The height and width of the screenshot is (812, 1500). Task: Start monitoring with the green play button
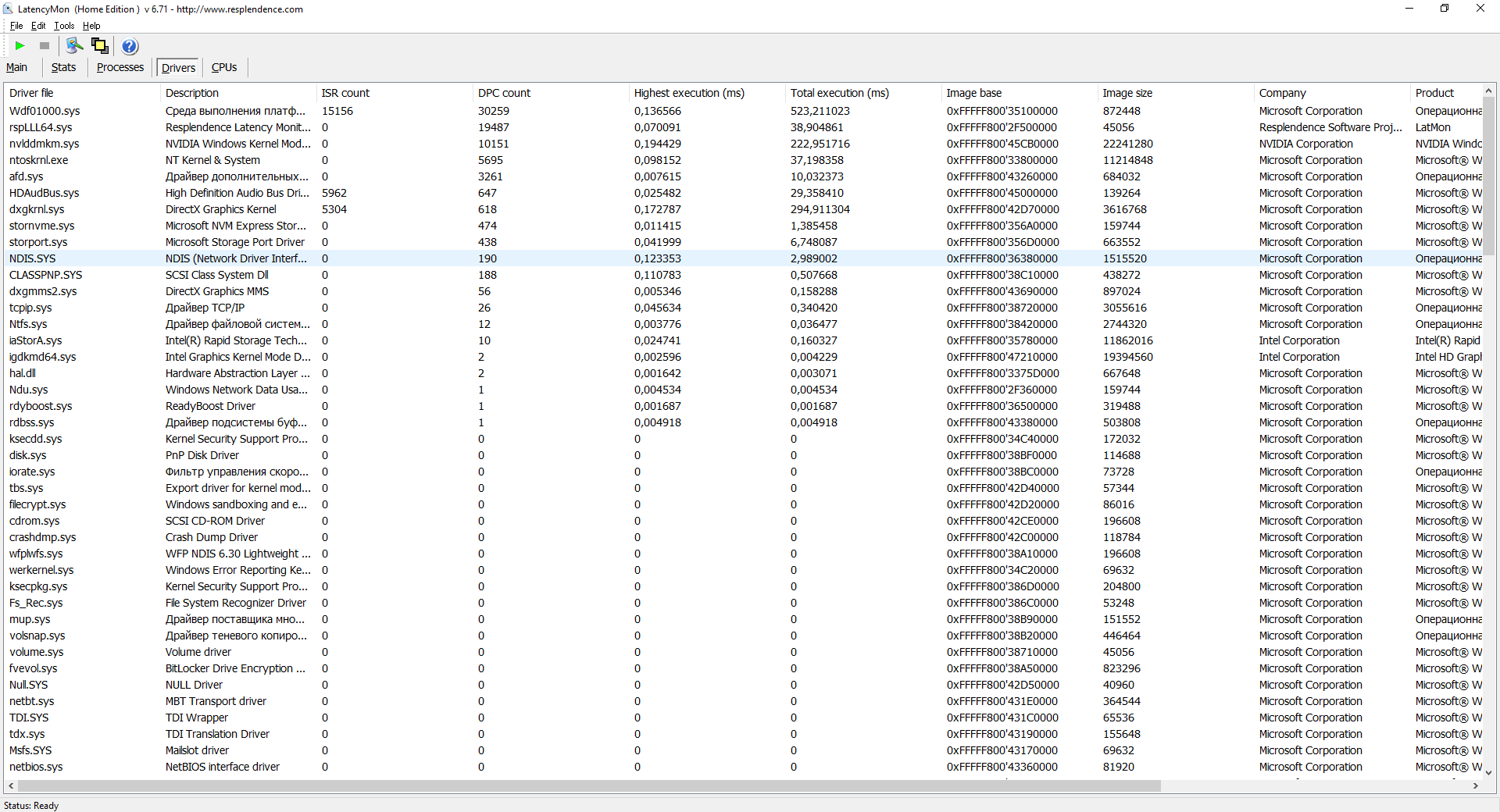[x=20, y=46]
